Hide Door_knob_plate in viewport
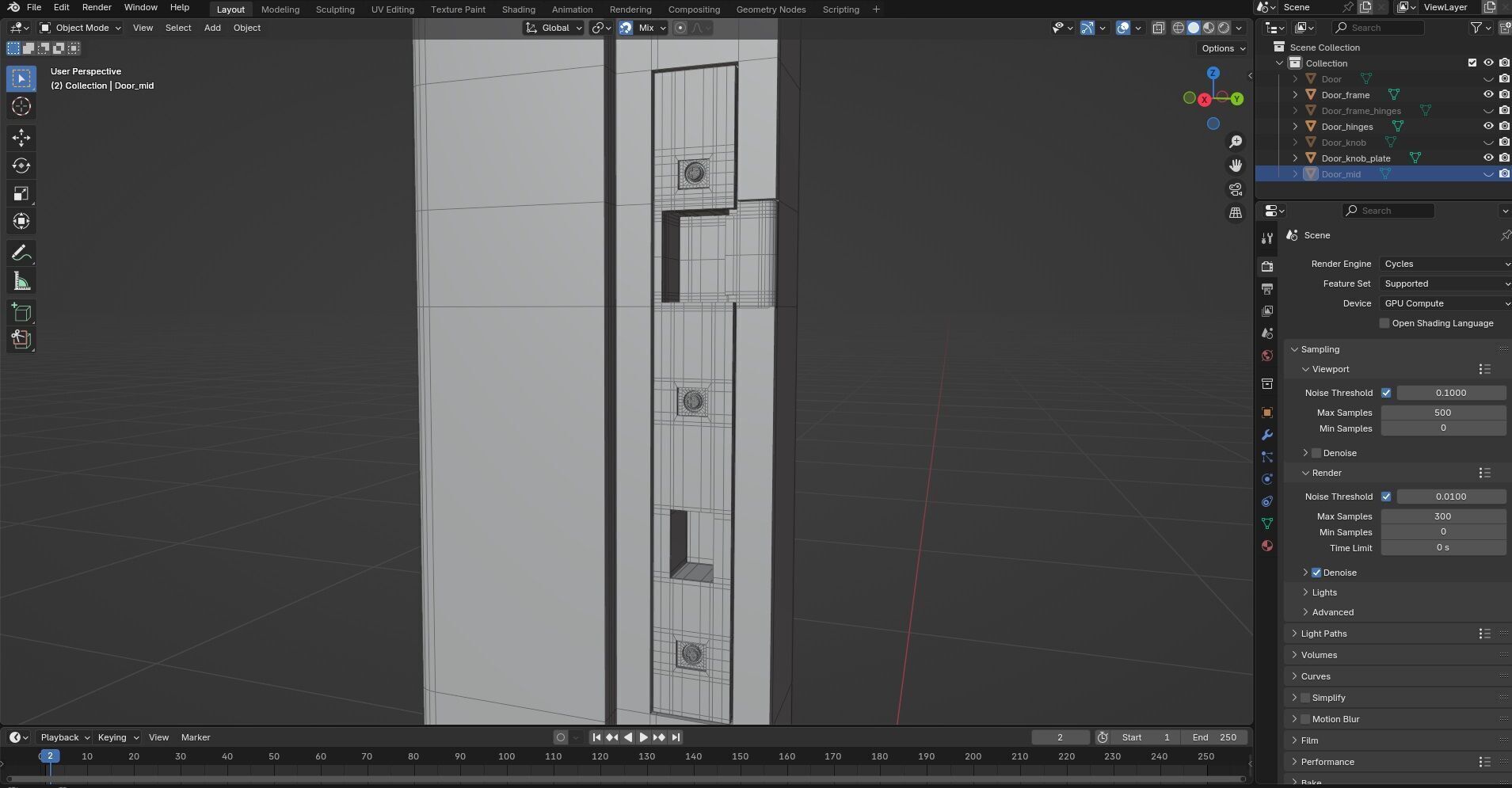 click(1488, 158)
